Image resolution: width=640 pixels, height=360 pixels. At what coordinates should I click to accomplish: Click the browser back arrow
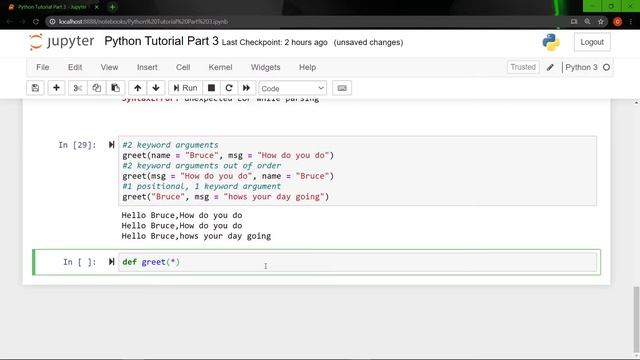(x=9, y=22)
